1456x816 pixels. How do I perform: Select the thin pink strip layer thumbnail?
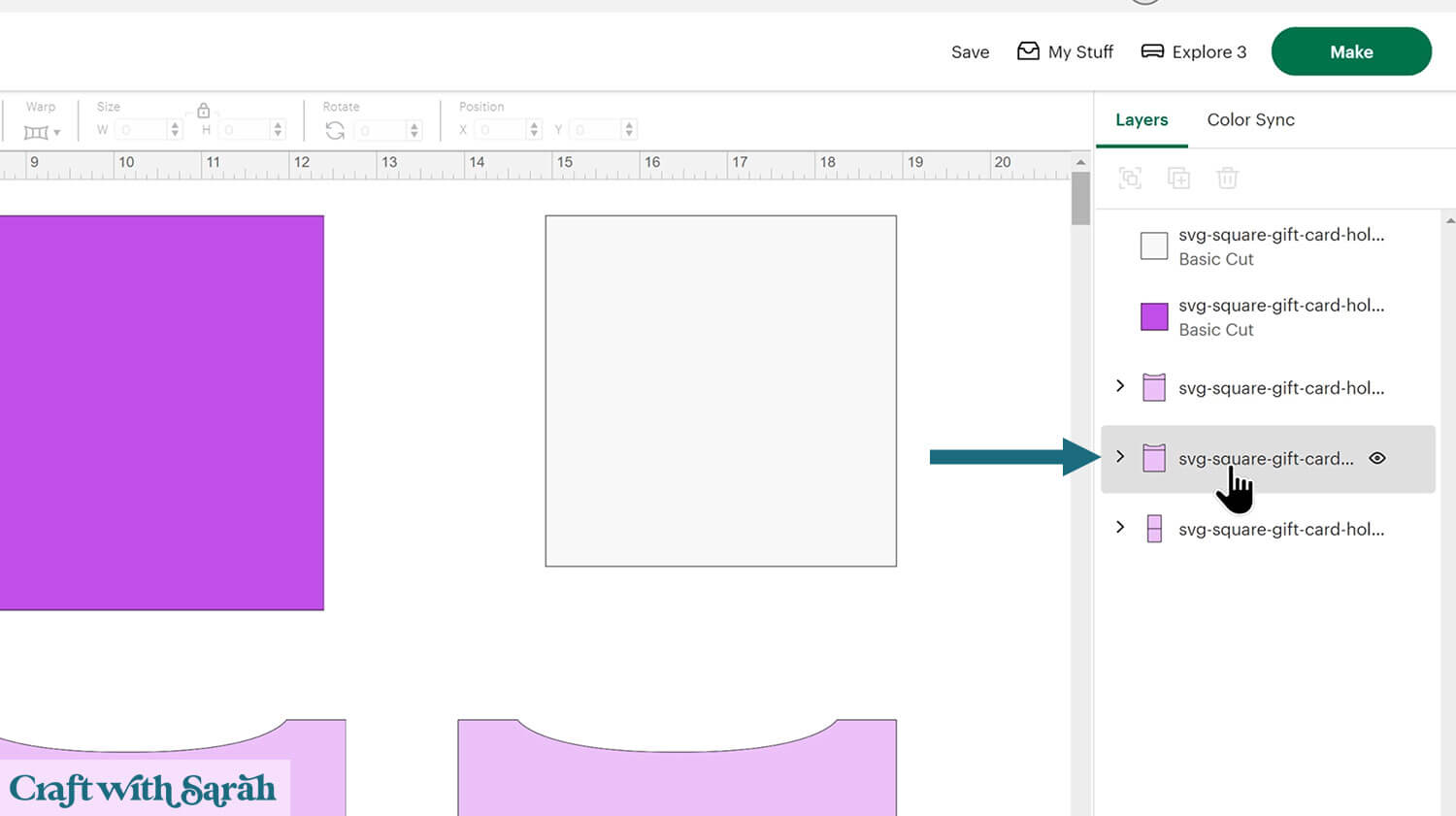pyautogui.click(x=1154, y=529)
